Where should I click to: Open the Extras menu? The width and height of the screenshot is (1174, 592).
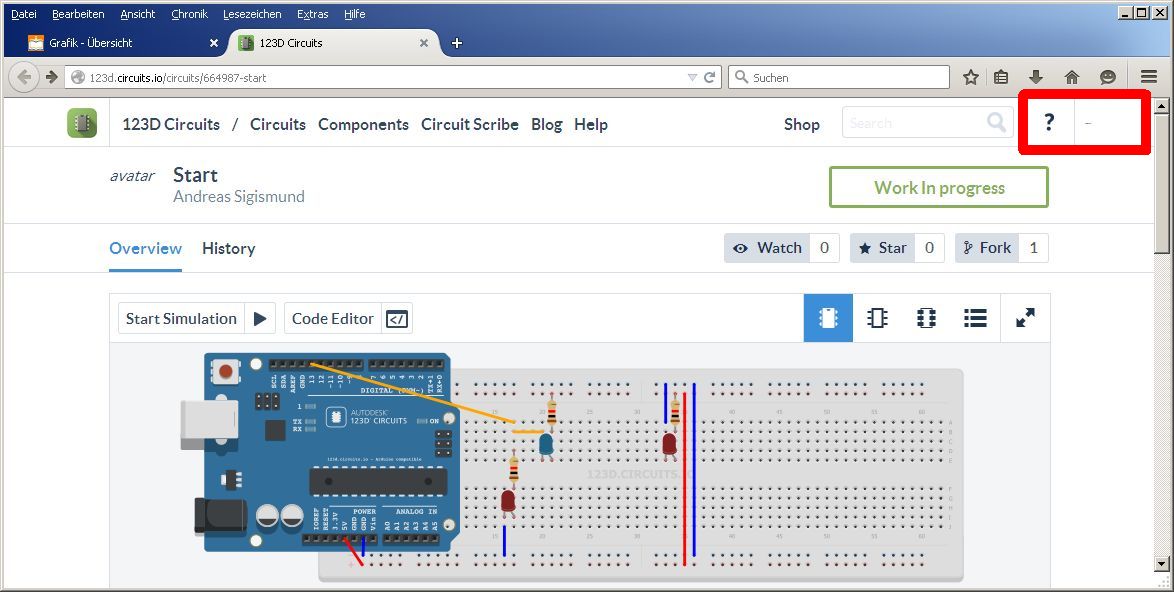[x=312, y=14]
